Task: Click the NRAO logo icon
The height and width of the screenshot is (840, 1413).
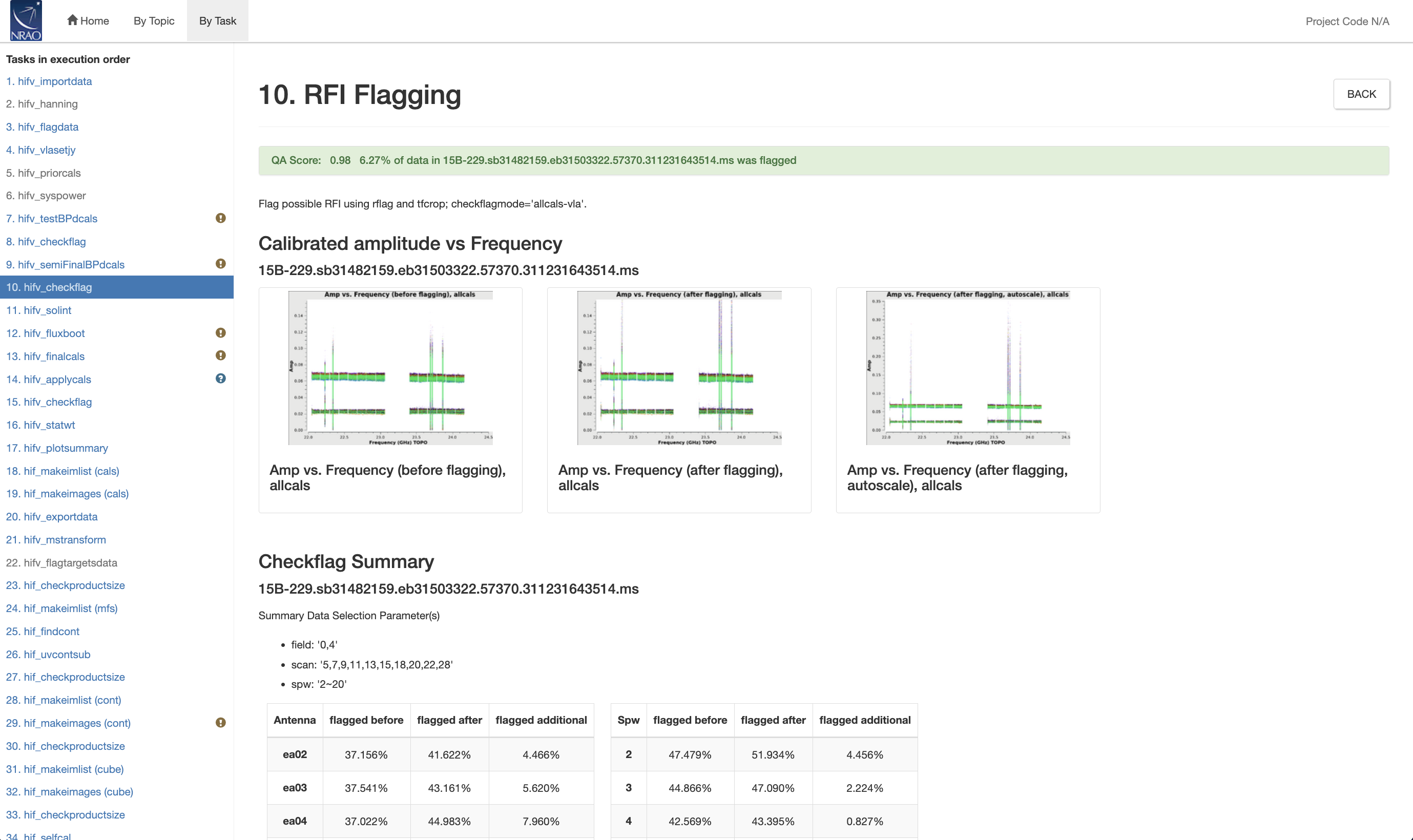Action: coord(26,21)
